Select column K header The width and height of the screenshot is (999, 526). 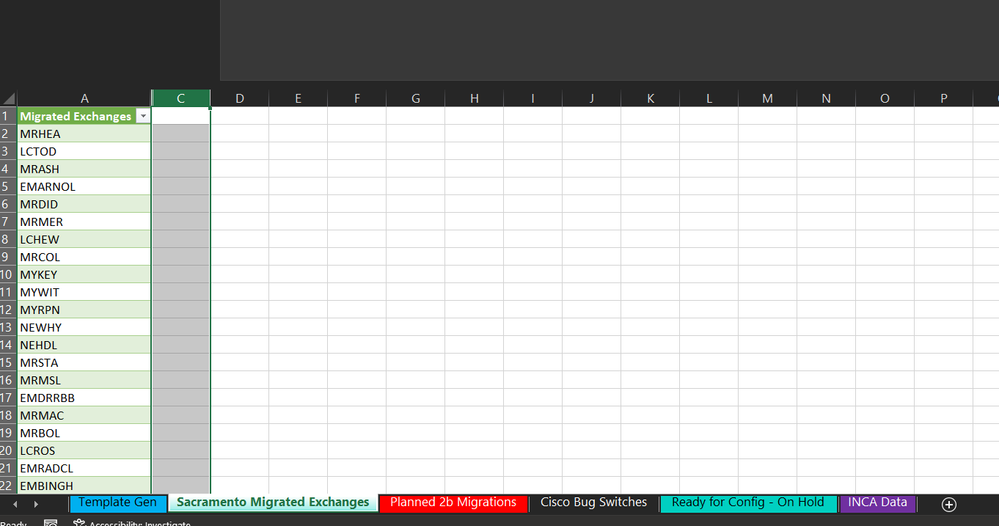650,98
